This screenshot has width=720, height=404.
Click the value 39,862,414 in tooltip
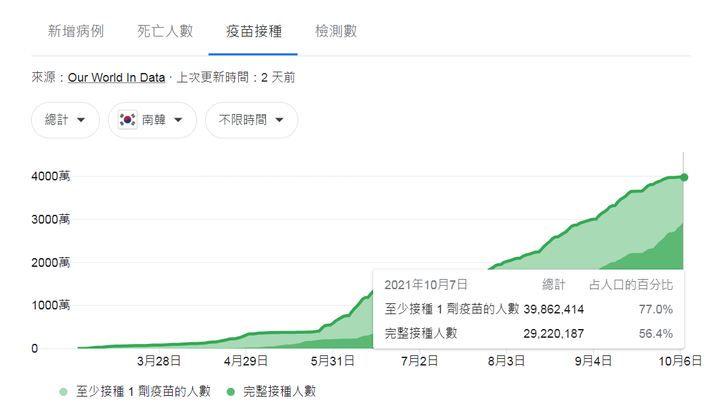point(554,309)
